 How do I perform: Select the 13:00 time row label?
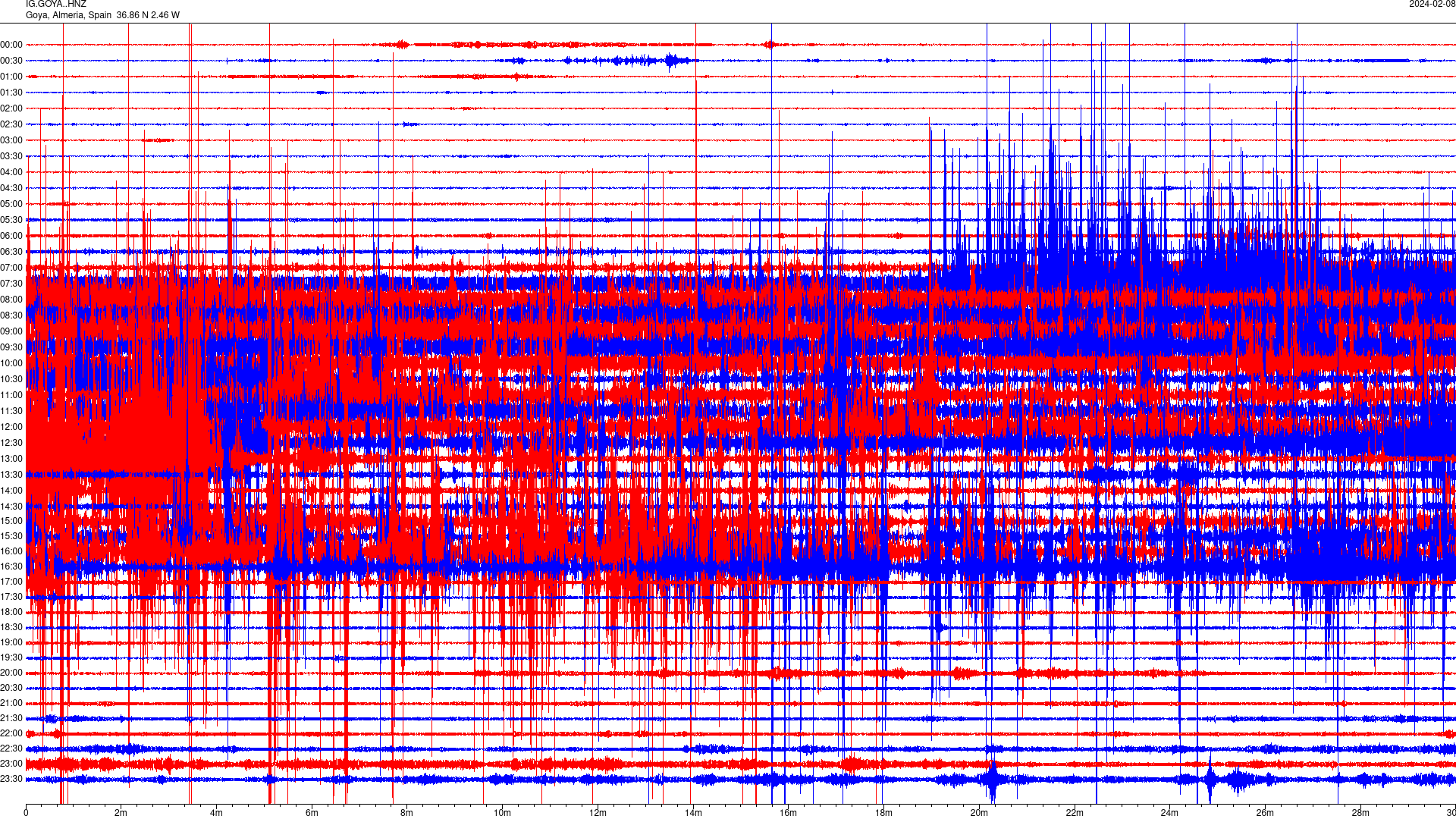tap(11, 459)
